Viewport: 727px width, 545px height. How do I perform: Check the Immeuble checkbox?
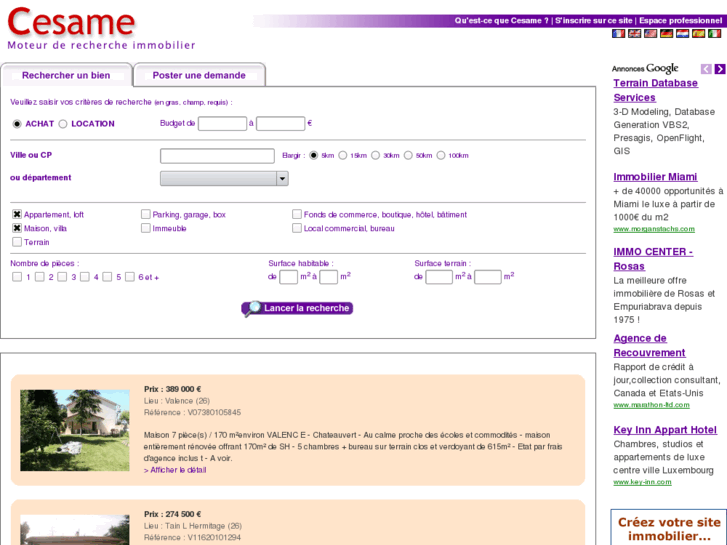point(146,228)
